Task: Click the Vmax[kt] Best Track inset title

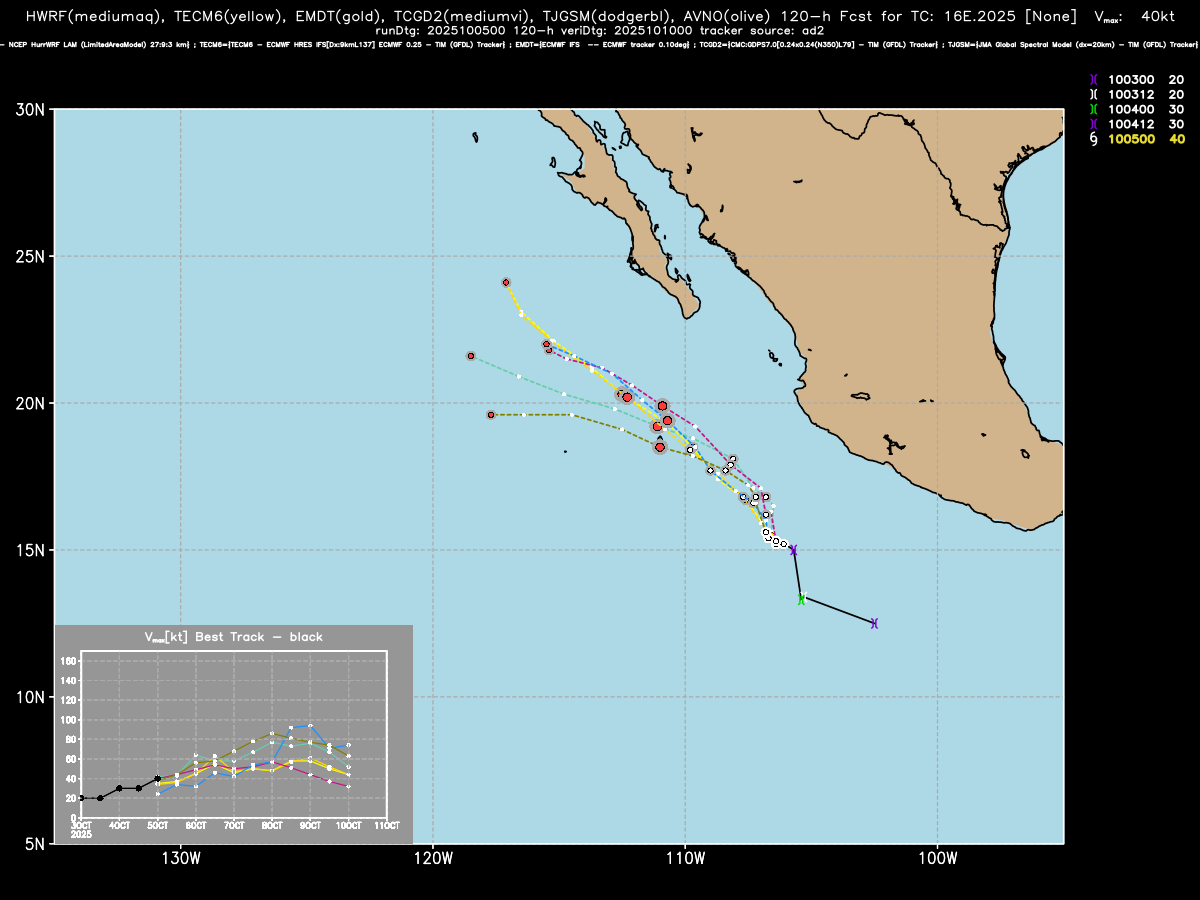Action: click(x=234, y=637)
